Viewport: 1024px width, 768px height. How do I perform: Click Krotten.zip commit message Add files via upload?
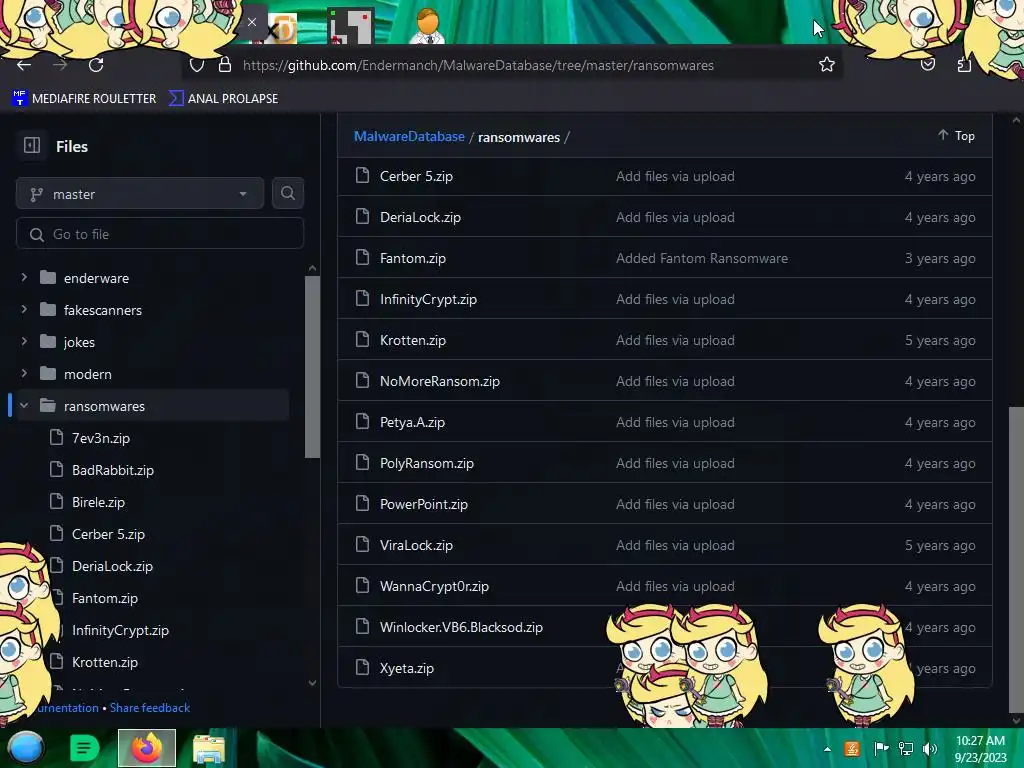pyautogui.click(x=675, y=340)
